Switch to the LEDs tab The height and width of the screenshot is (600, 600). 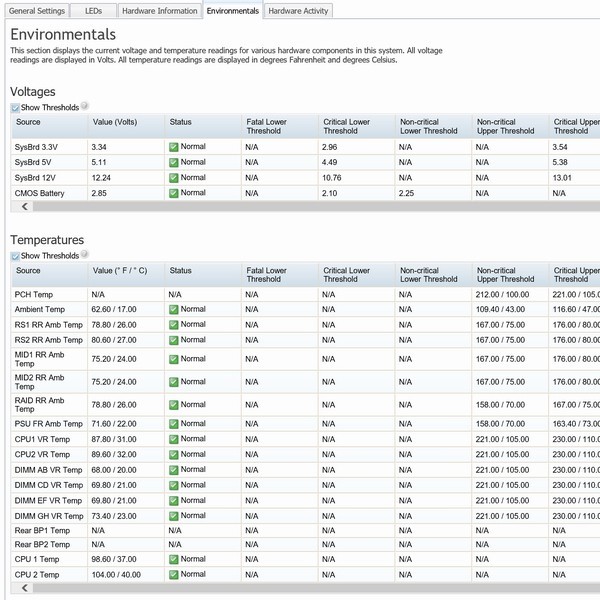pyautogui.click(x=93, y=11)
